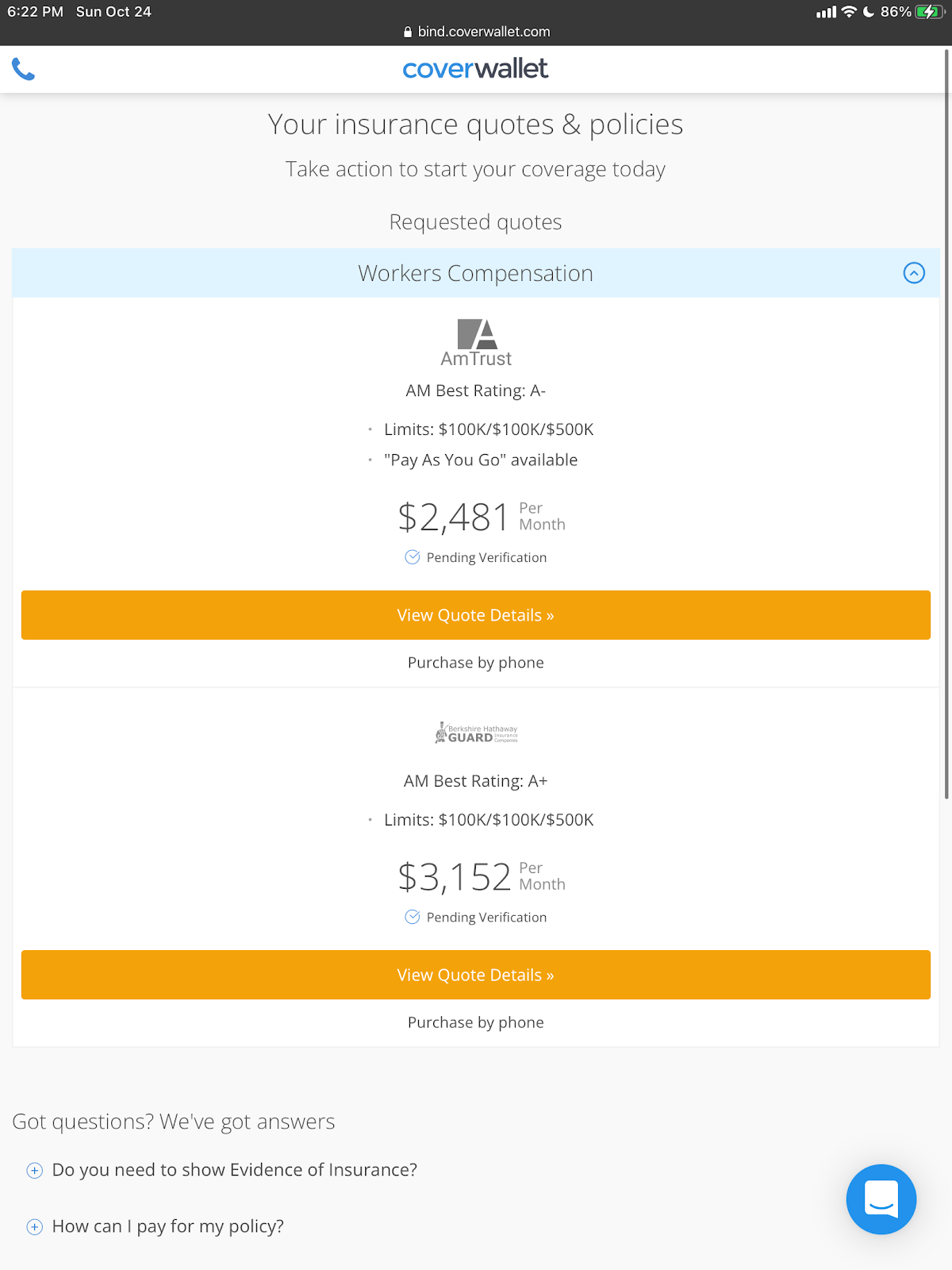Click GUARD Pending Verification check icon
The height and width of the screenshot is (1270, 952).
click(x=413, y=917)
